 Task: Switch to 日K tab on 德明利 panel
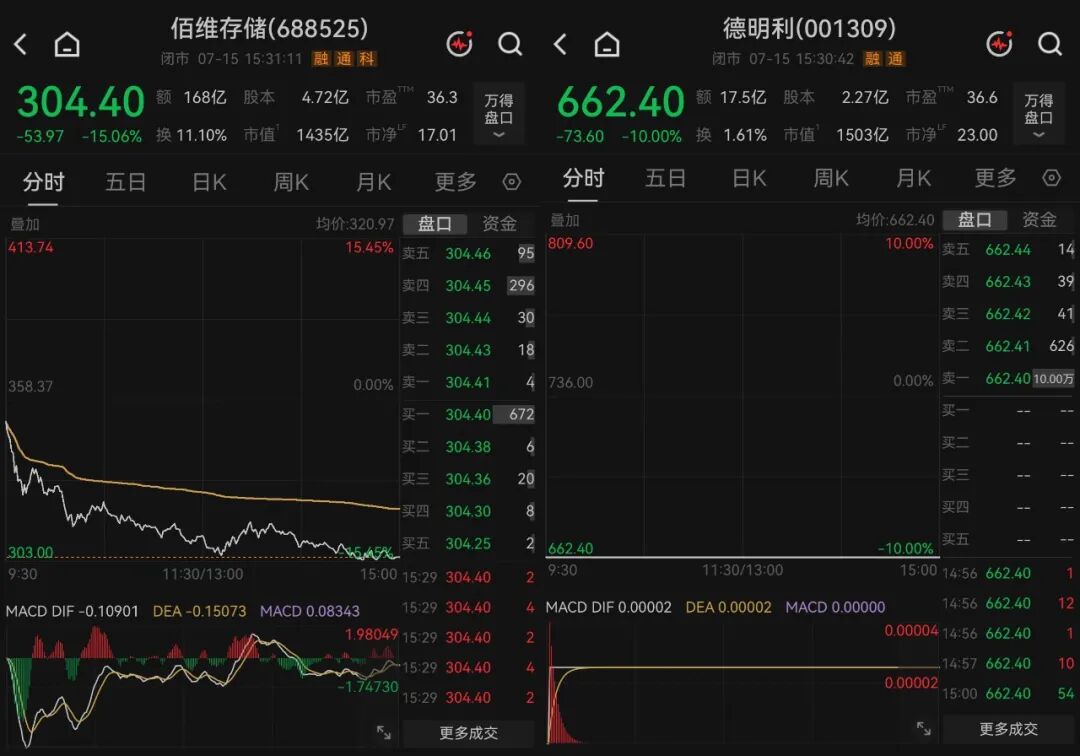pyautogui.click(x=749, y=178)
